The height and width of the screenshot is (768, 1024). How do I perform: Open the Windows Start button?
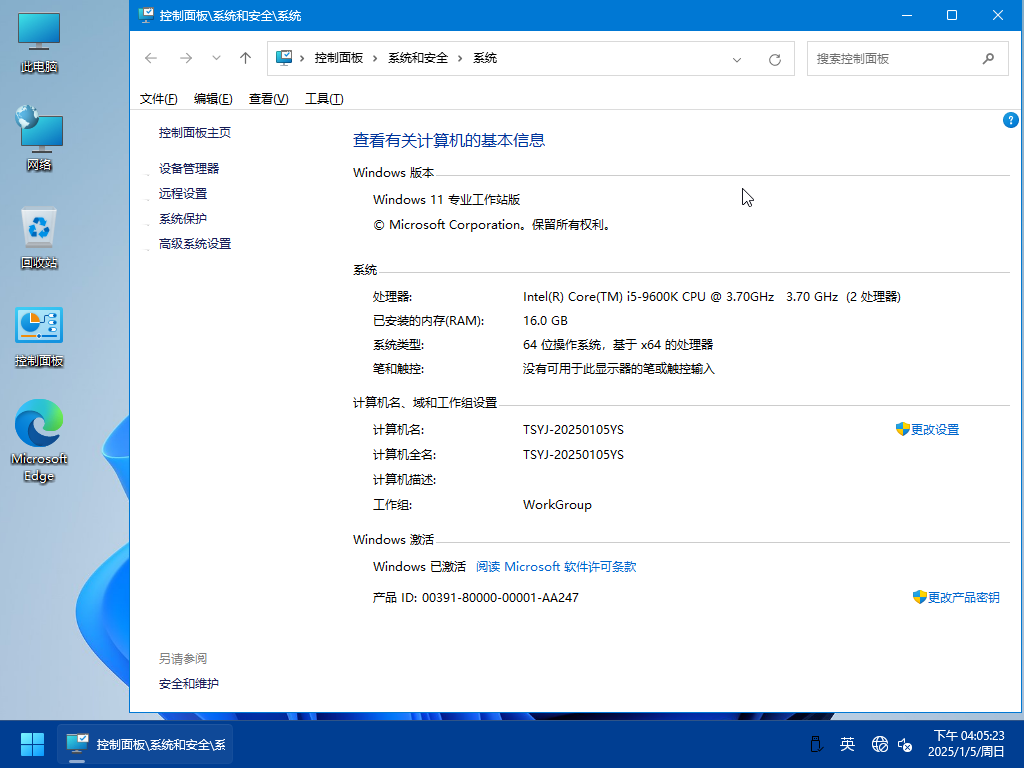[32, 744]
